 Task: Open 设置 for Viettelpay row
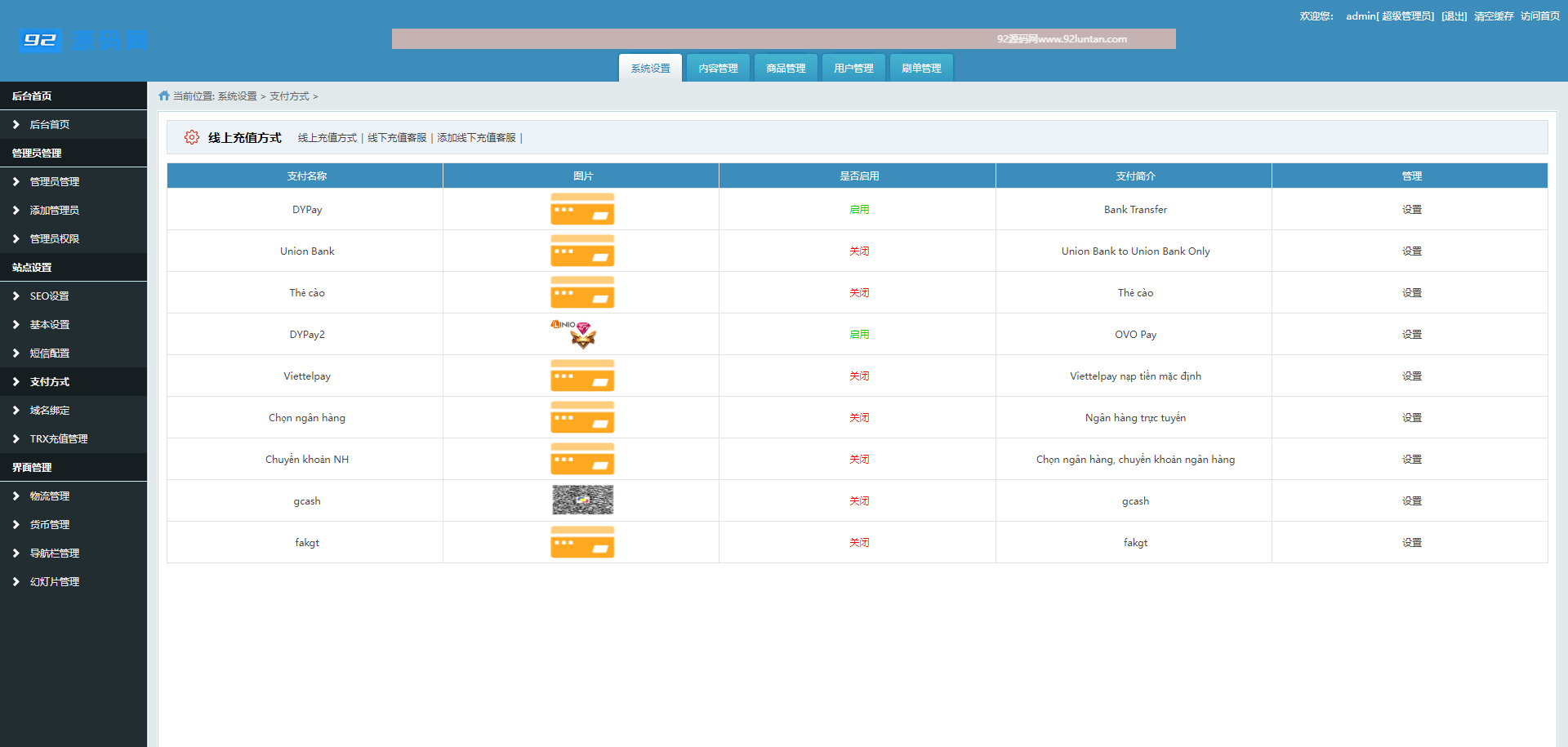1411,376
